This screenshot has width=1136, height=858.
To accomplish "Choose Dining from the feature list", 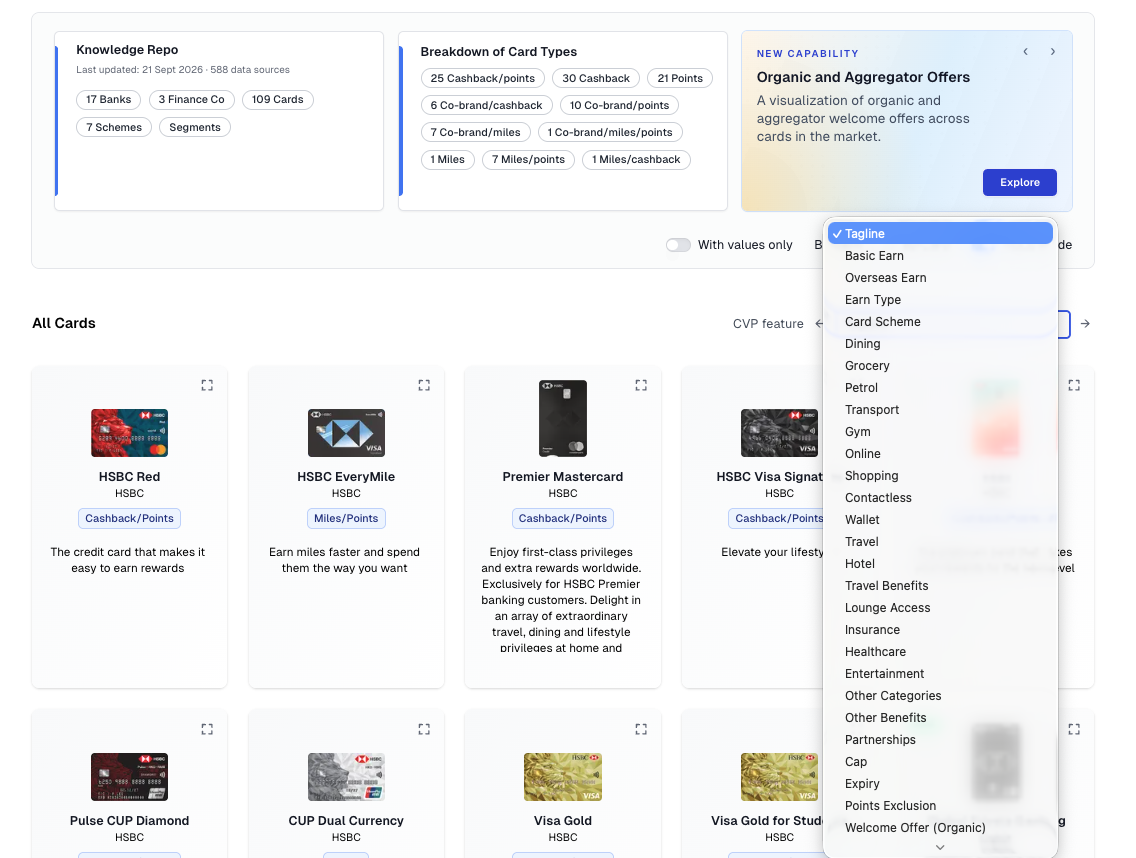I will (x=940, y=343).
